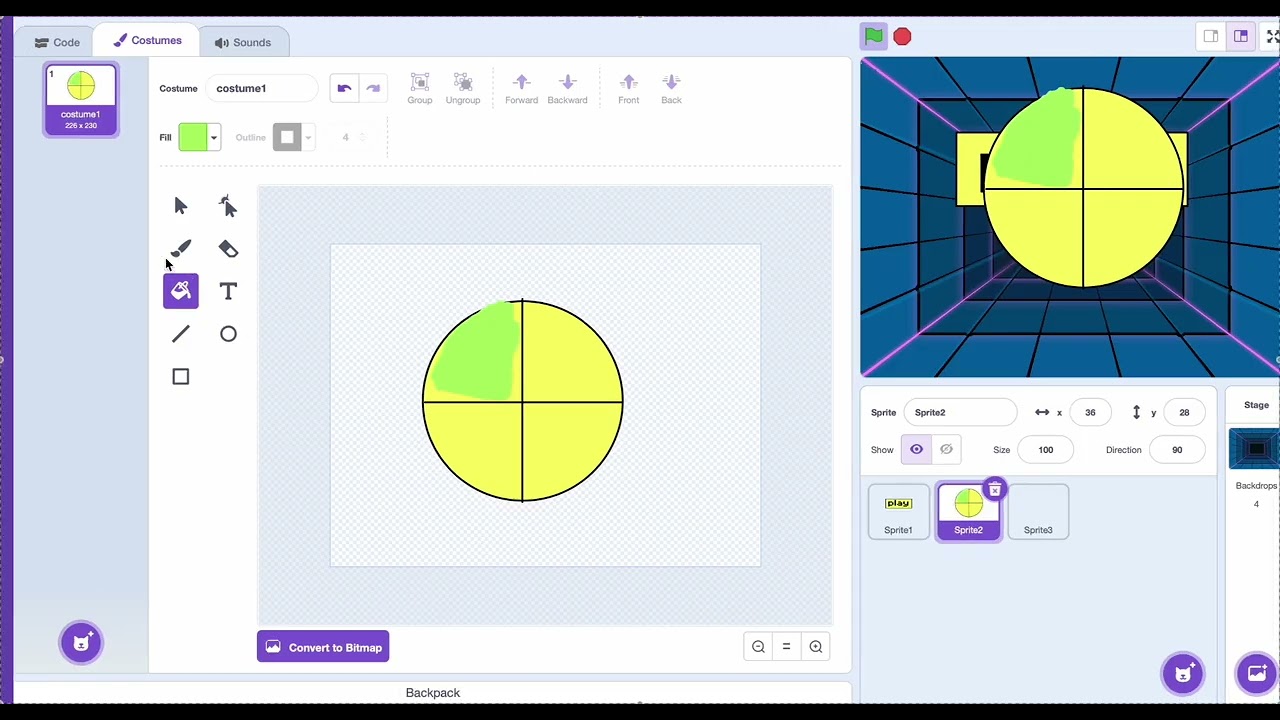Open the Costumes tab
Screen dimensions: 1280x720
tap(147, 41)
